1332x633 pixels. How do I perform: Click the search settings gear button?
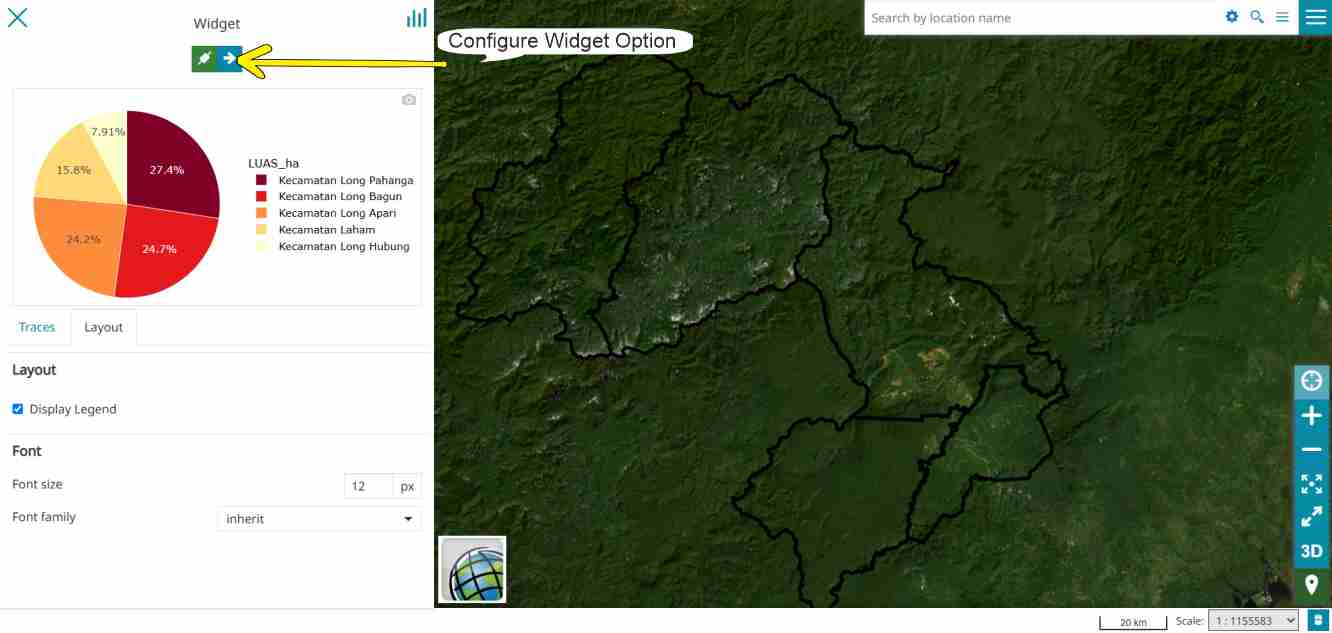click(x=1232, y=18)
